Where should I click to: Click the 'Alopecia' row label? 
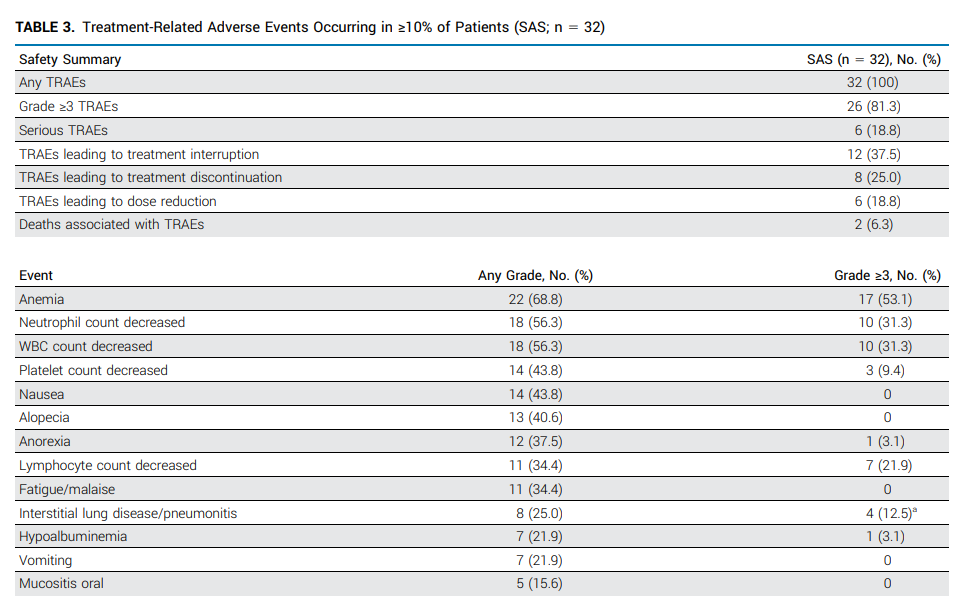[x=44, y=417]
